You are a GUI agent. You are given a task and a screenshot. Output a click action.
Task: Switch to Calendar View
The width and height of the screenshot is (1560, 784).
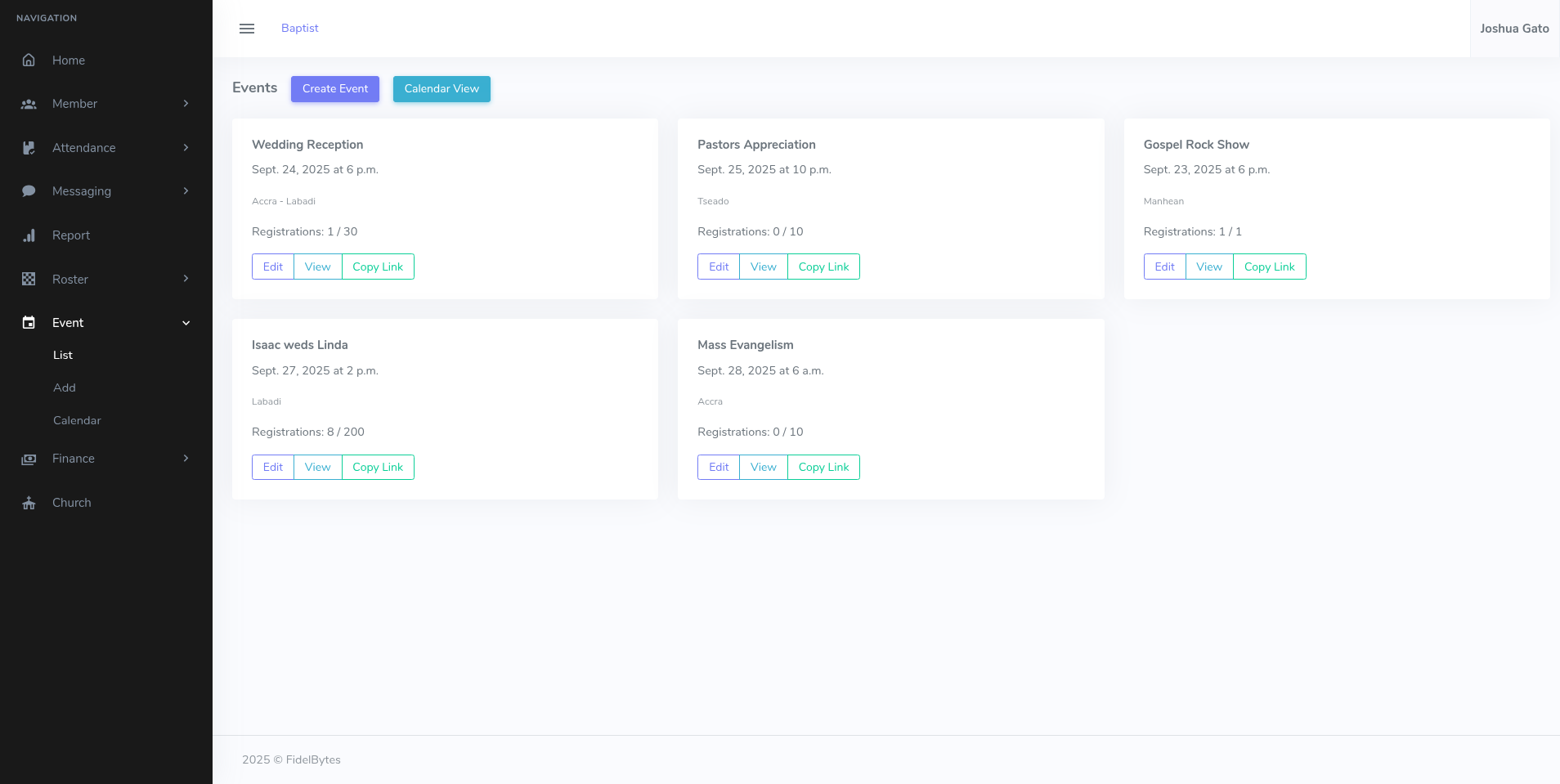(x=442, y=88)
